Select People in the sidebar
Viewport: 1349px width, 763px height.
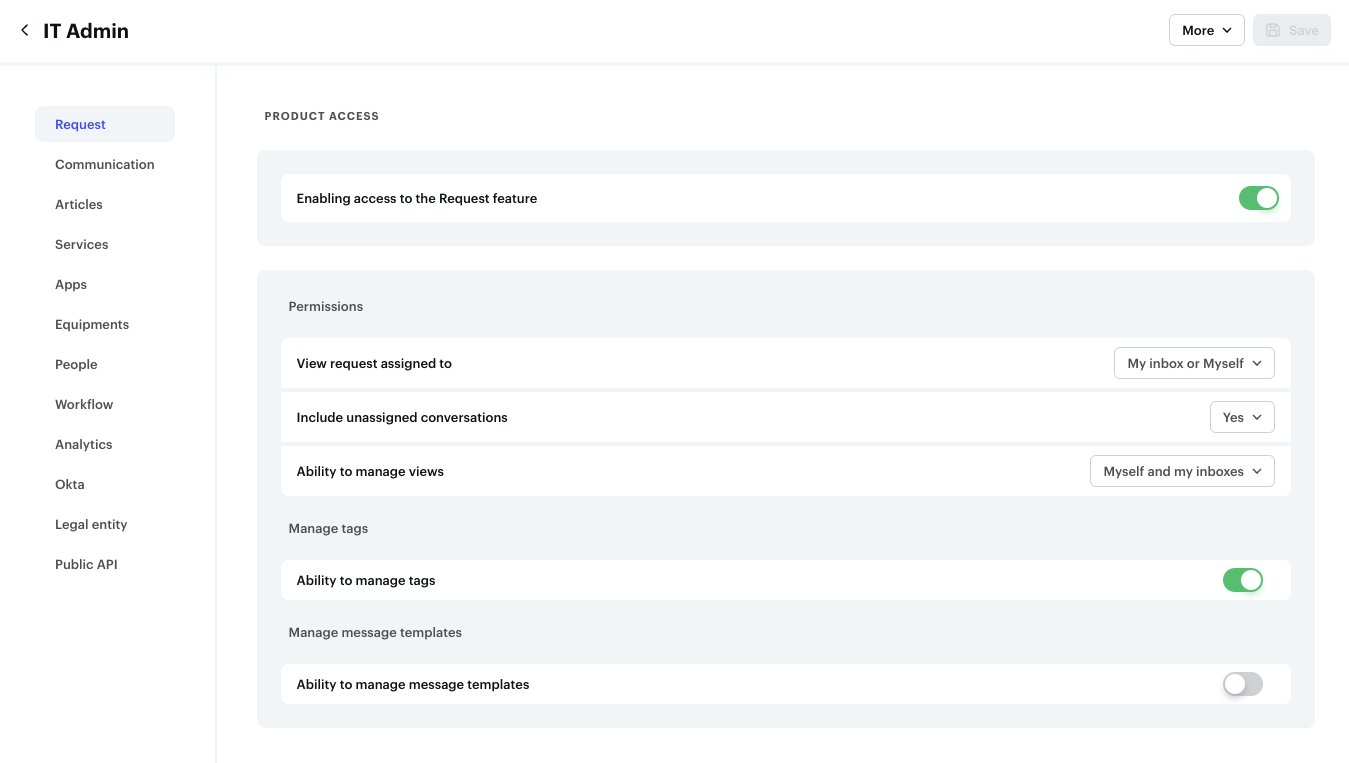[x=76, y=365]
